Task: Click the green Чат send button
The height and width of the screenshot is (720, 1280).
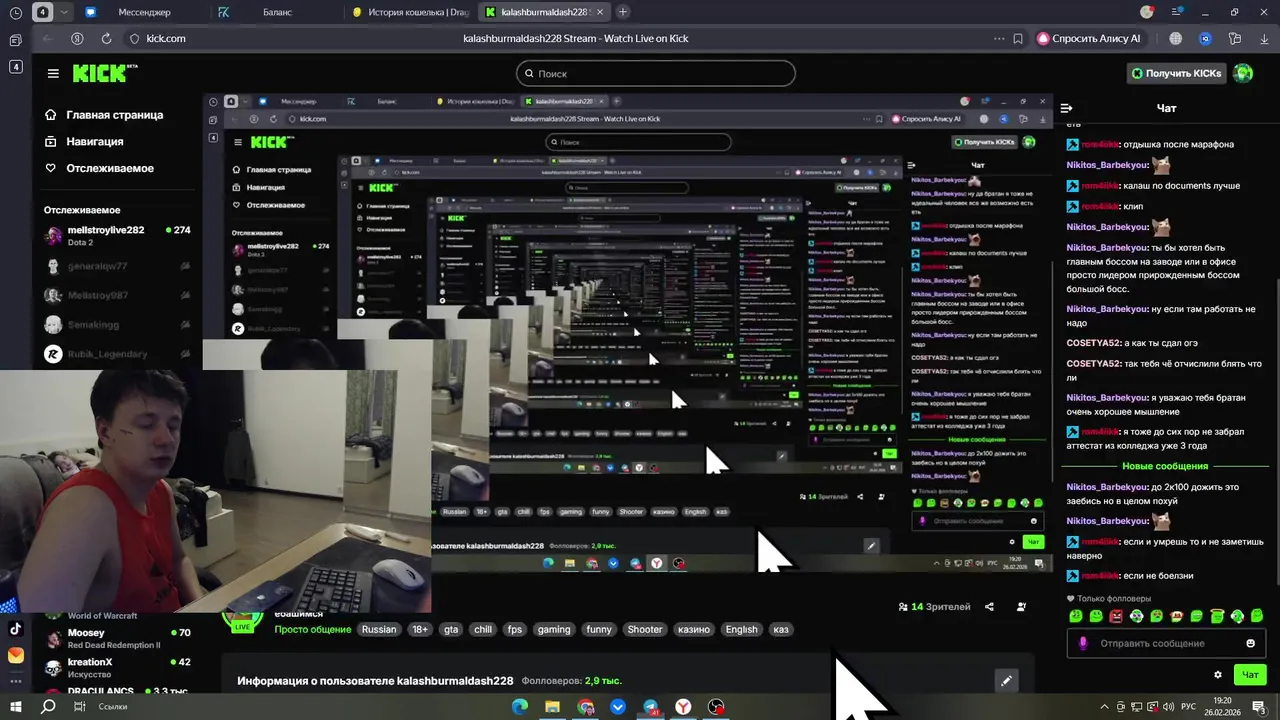Action: click(x=1250, y=675)
